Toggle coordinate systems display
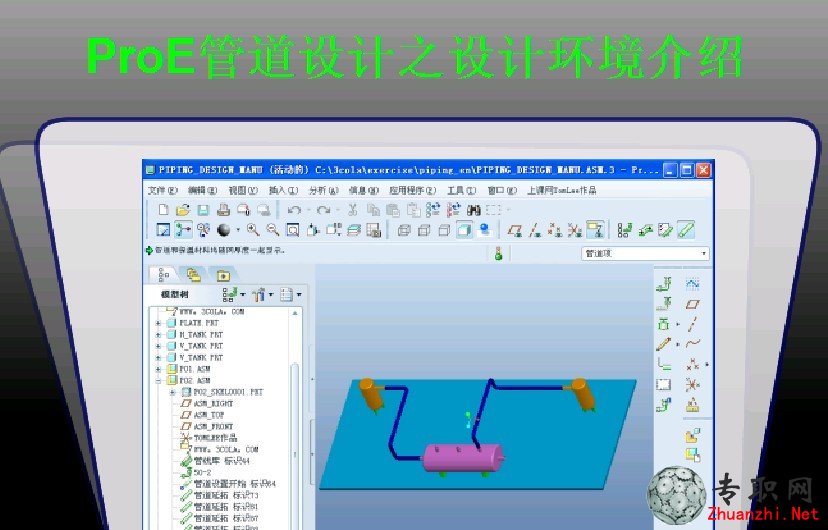This screenshot has width=828, height=530. pyautogui.click(x=575, y=230)
